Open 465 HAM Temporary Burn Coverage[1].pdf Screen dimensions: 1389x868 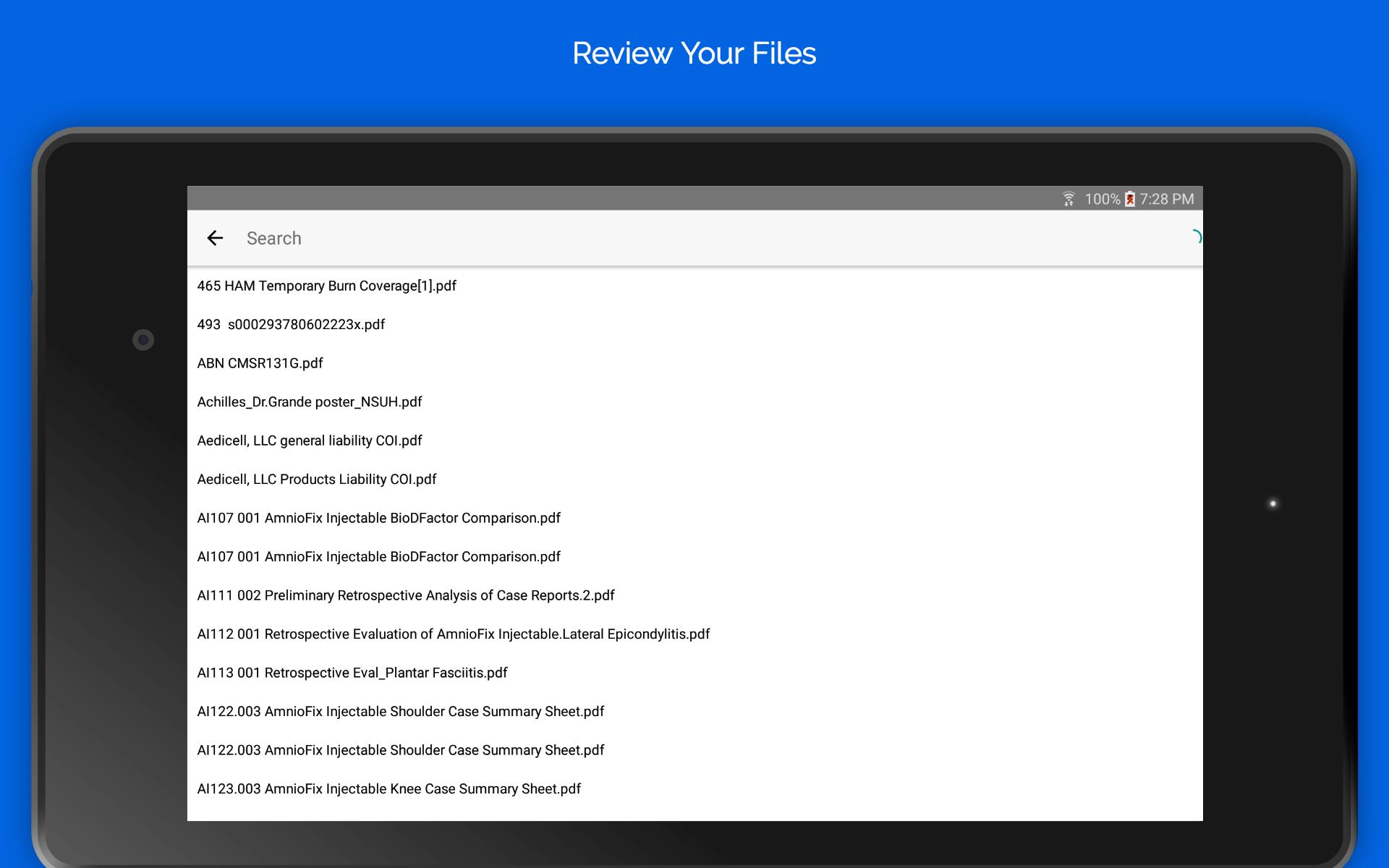point(694,286)
